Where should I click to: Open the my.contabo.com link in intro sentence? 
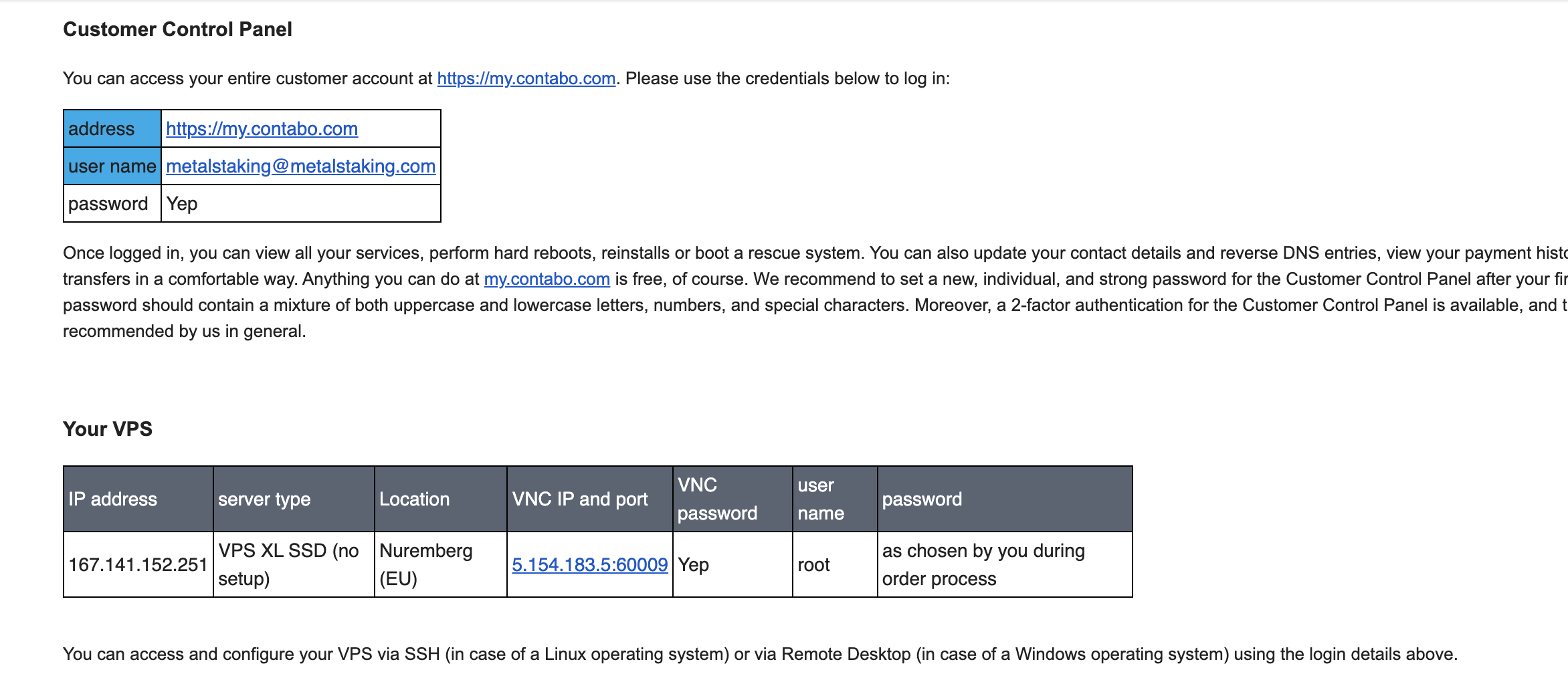click(526, 79)
